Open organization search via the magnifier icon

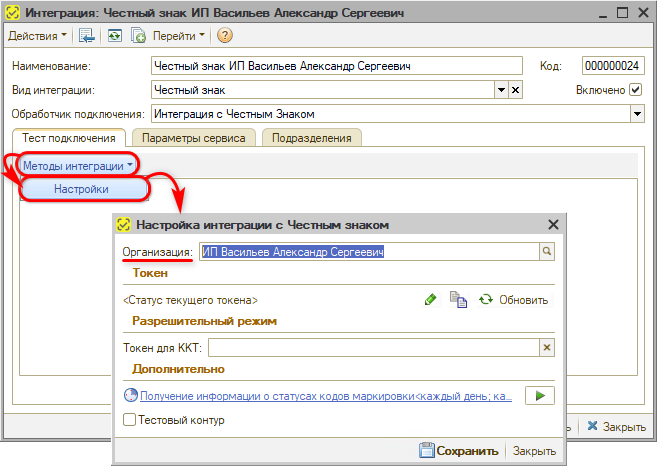[x=547, y=253]
